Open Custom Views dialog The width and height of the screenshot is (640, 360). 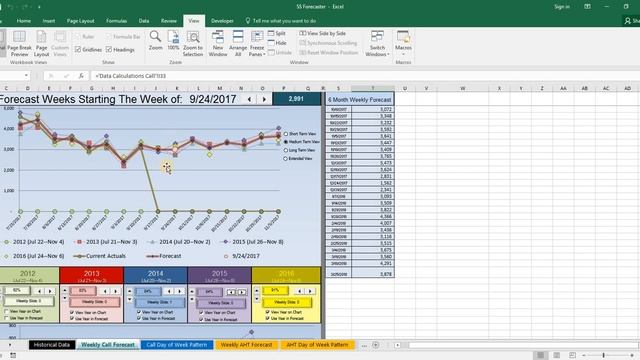pos(60,43)
